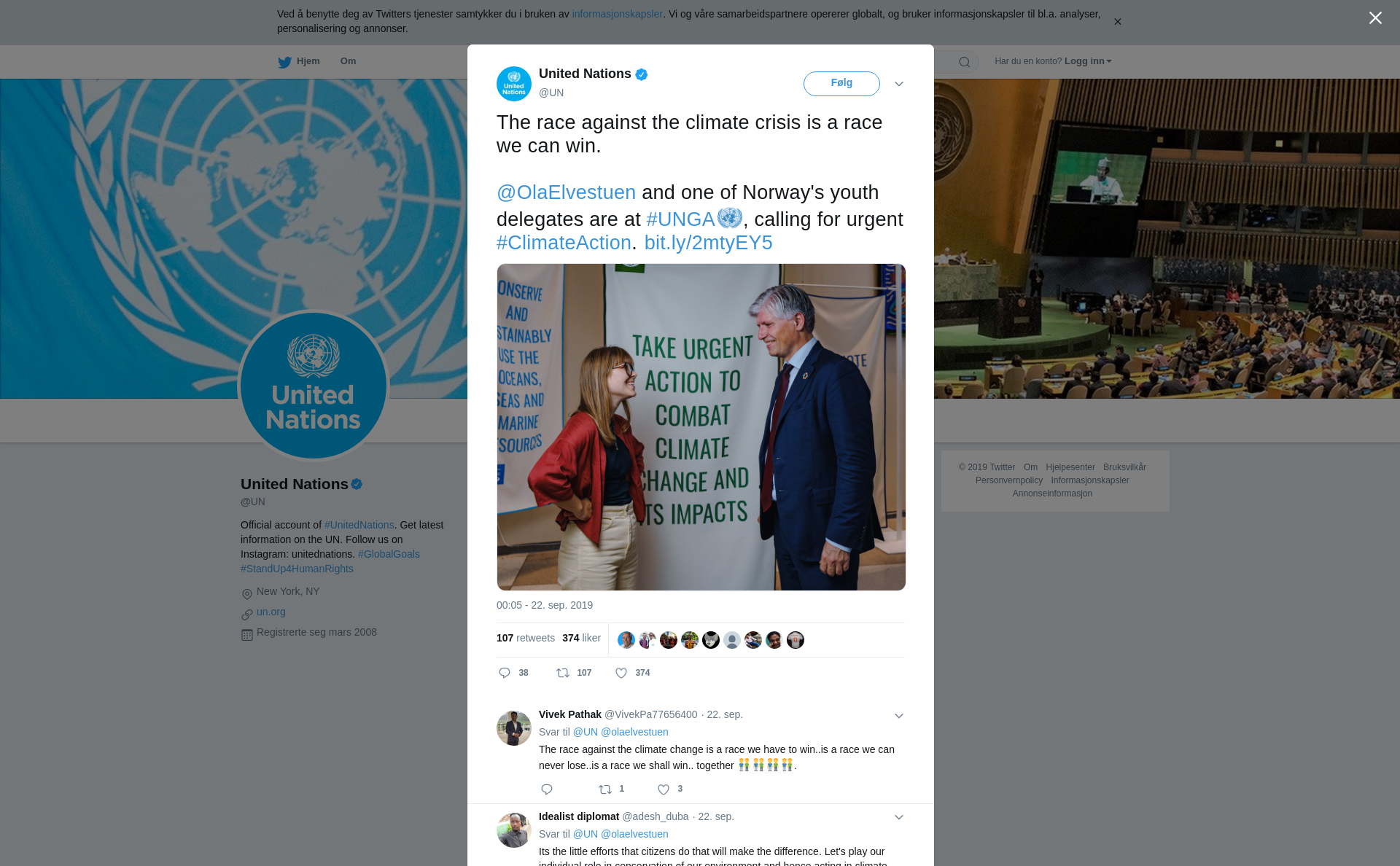Retweet the United Nations tweet

click(x=563, y=673)
